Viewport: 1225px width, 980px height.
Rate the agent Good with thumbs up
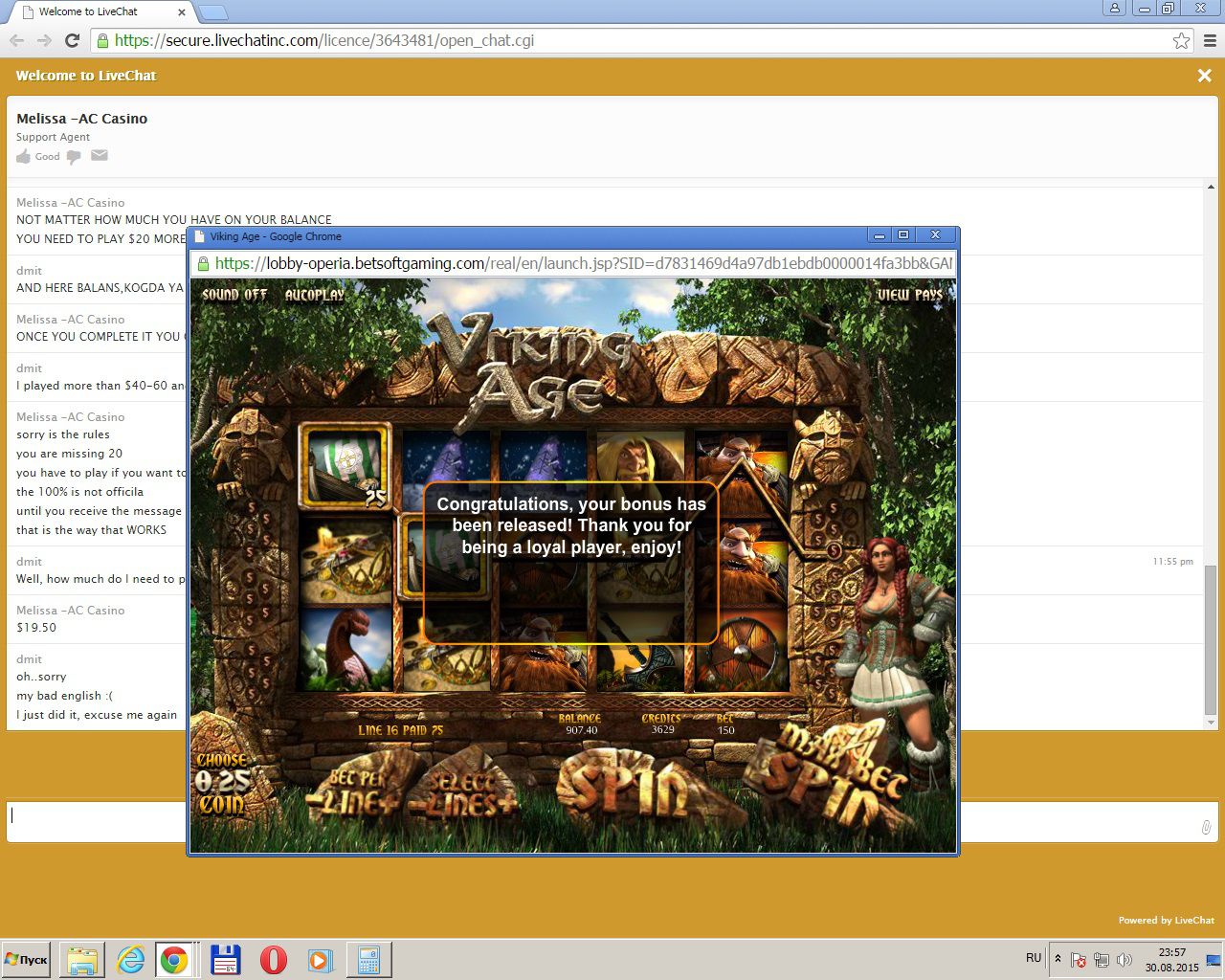click(x=24, y=156)
